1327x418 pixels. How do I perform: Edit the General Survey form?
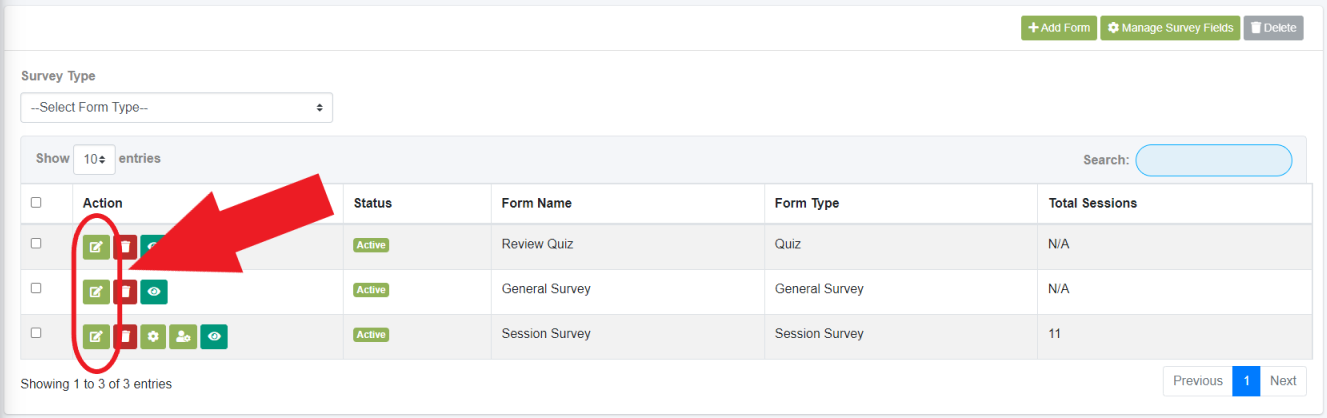point(96,291)
